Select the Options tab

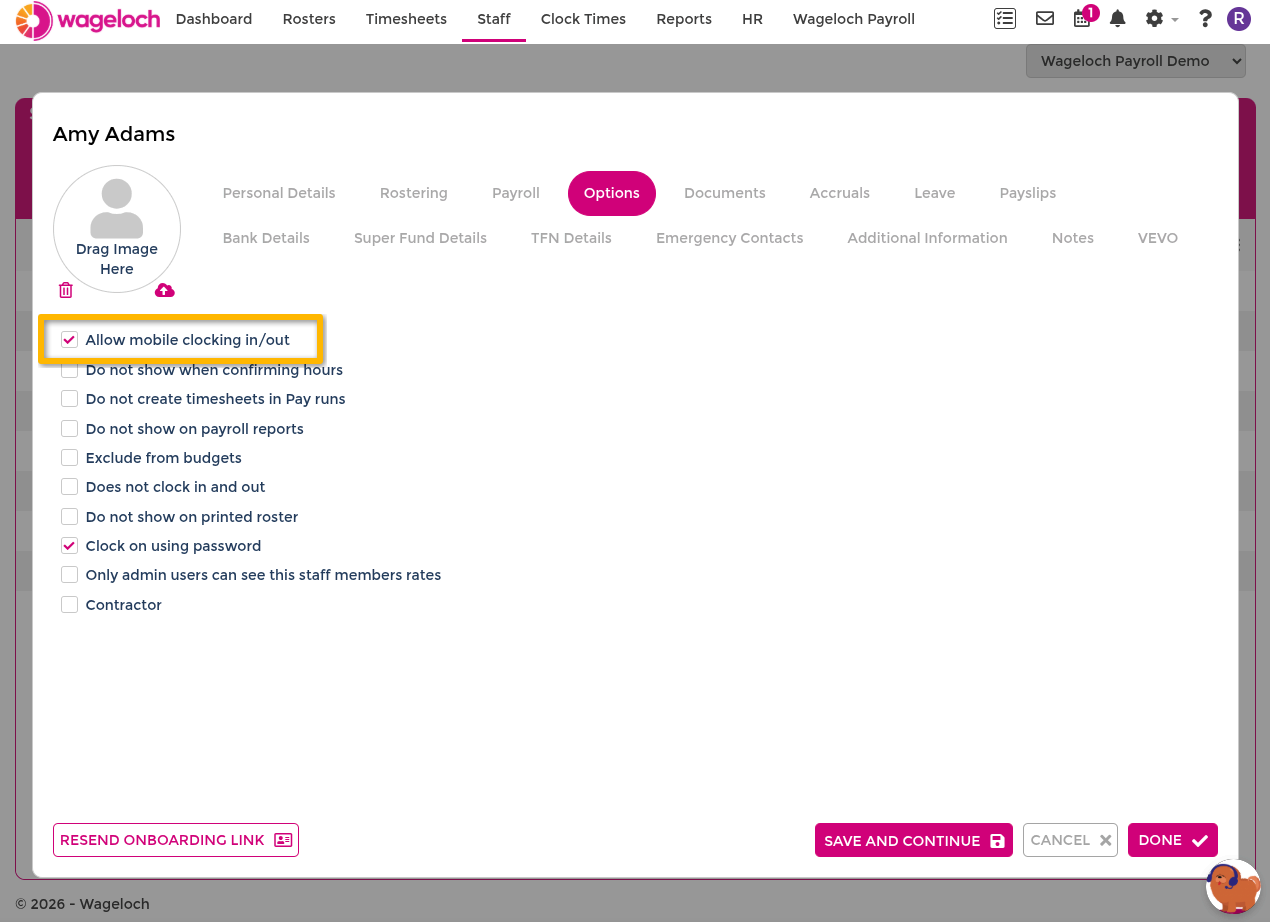click(x=612, y=193)
